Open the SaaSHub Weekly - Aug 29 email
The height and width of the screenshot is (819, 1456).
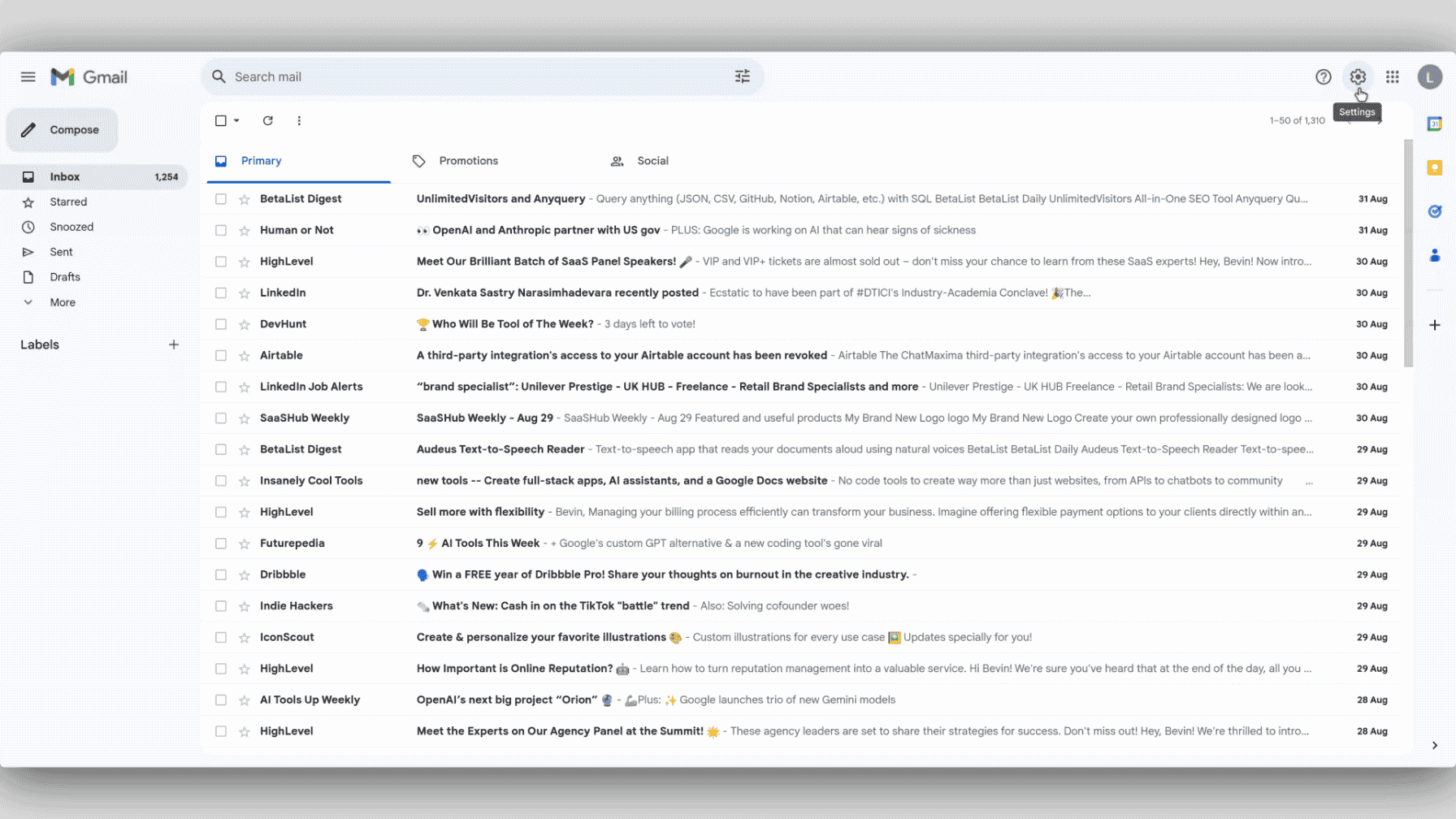point(801,418)
